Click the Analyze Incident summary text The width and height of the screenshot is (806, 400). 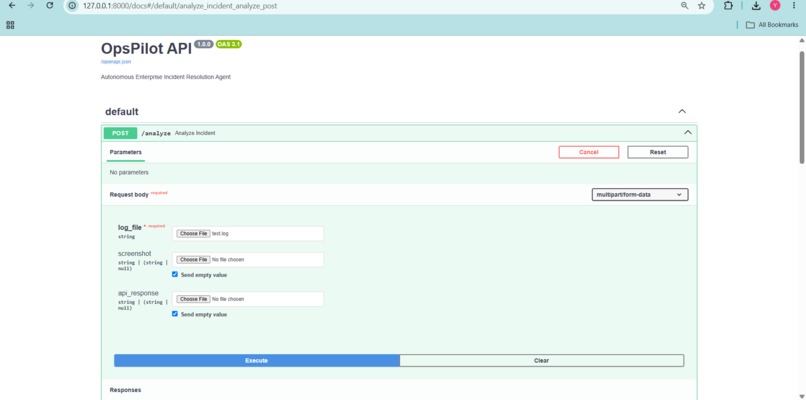195,133
